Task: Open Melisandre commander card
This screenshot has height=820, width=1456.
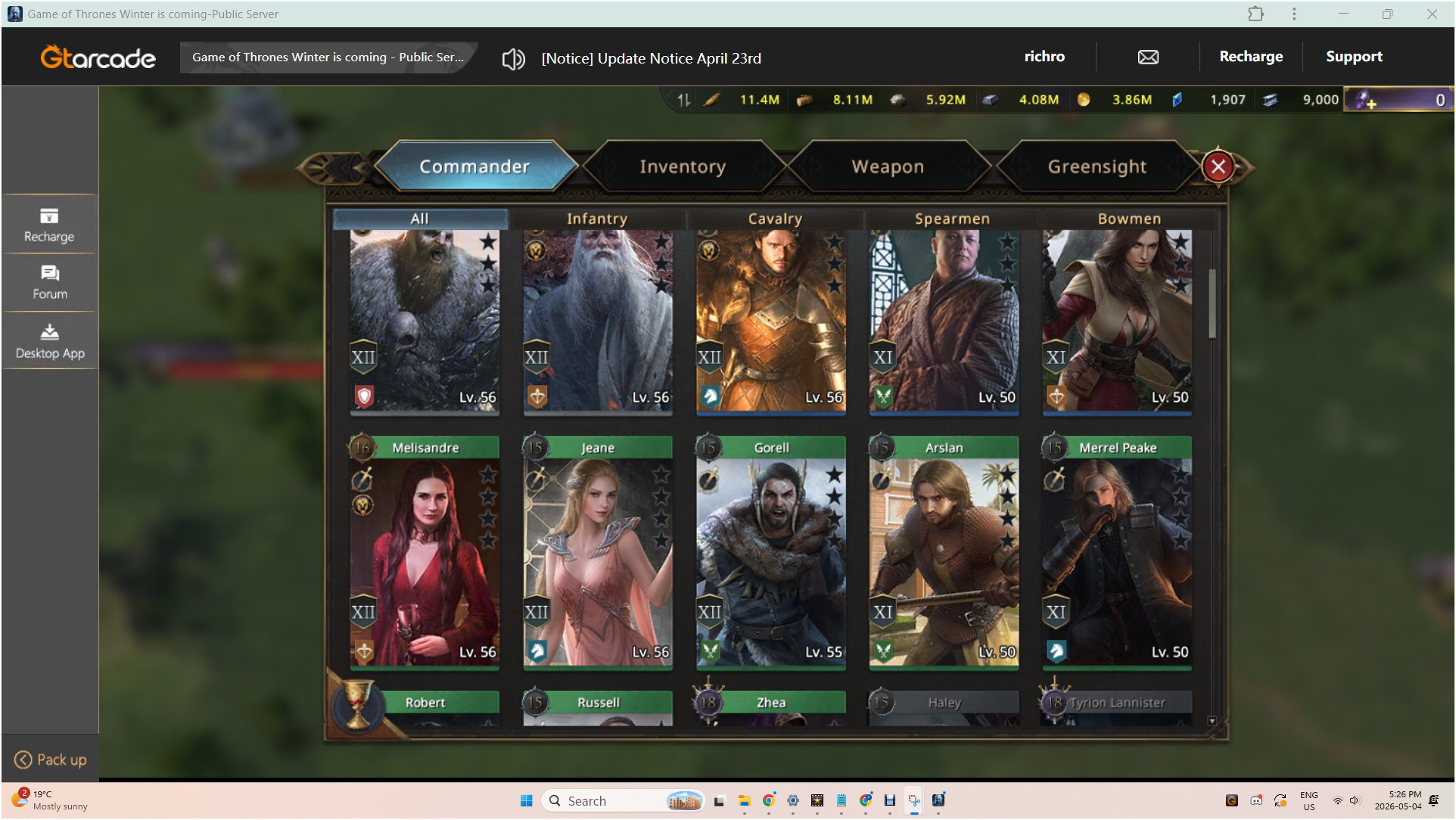Action: click(425, 552)
